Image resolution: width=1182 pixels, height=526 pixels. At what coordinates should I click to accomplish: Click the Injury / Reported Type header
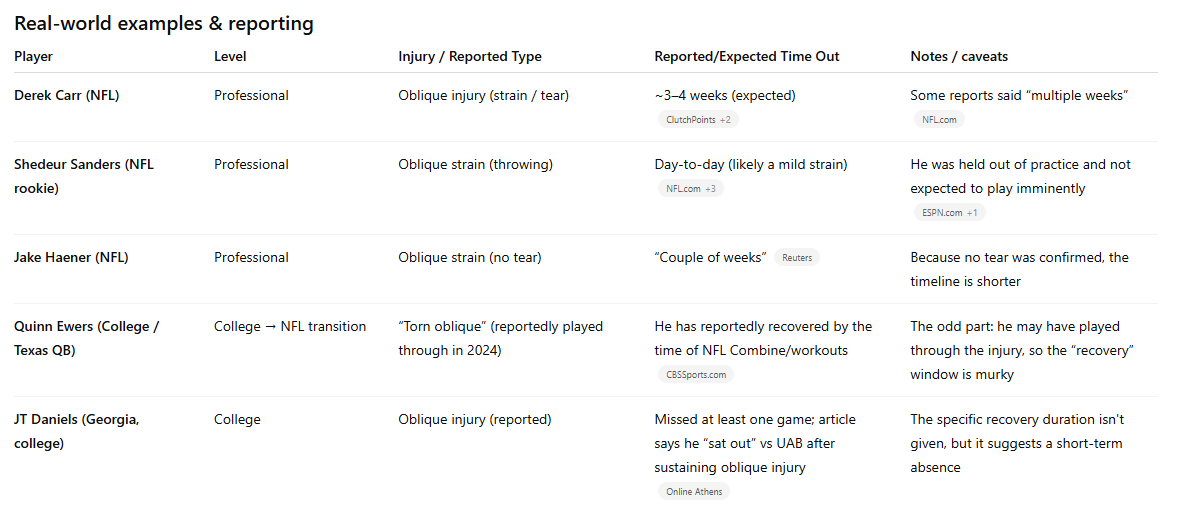coord(470,57)
